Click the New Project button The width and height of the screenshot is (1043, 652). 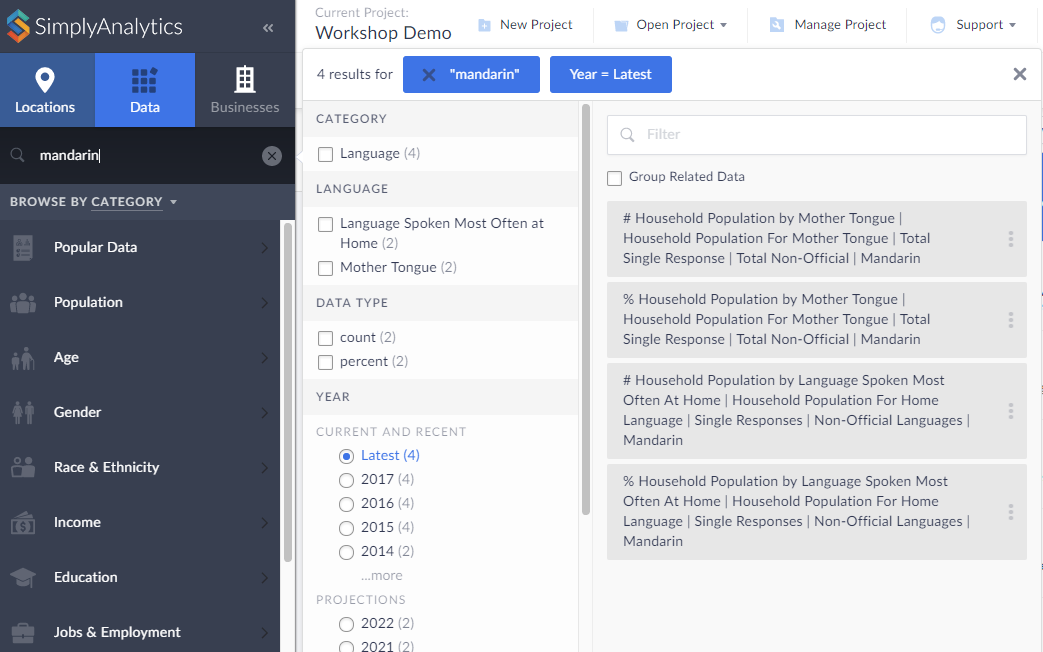point(525,25)
